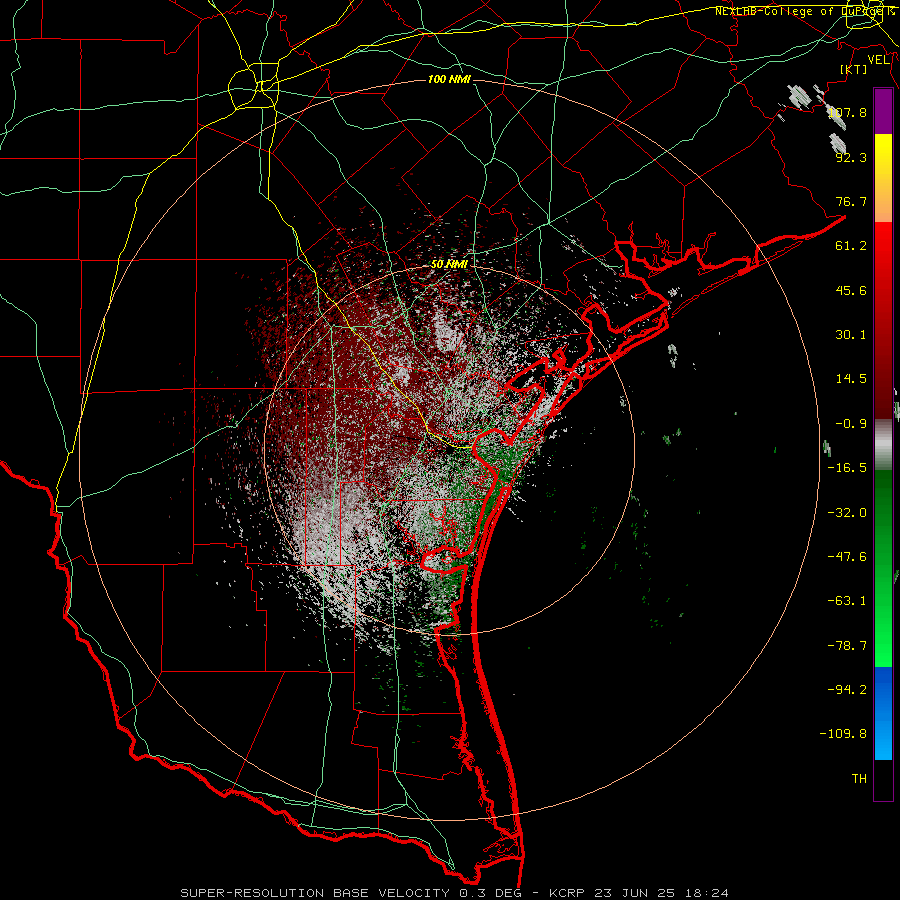Click the 61.2 value on velocity scale
The width and height of the screenshot is (900, 900).
click(x=851, y=246)
